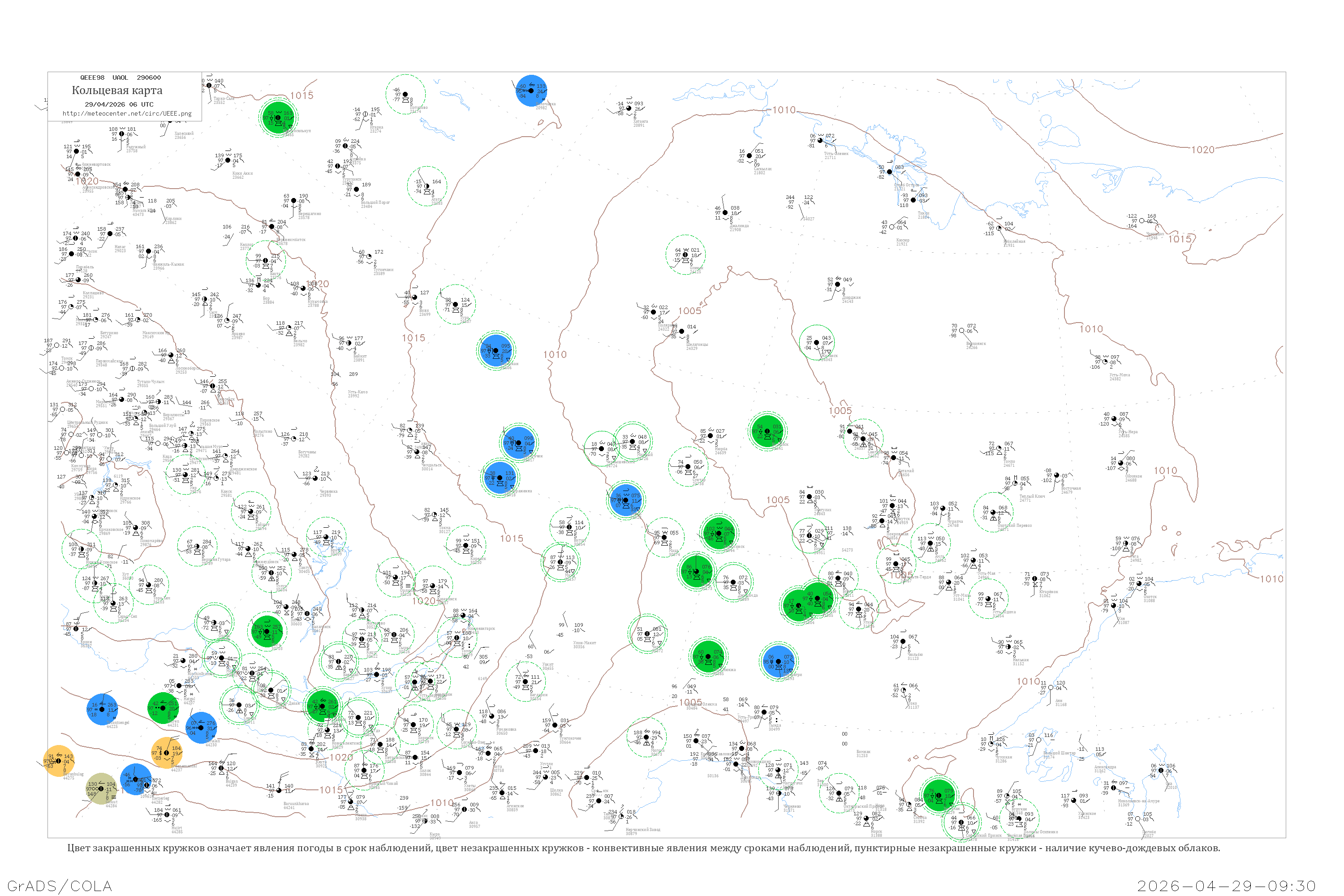Click the GrADS/COLA label
This screenshot has height=896, width=1344.
tap(60, 886)
